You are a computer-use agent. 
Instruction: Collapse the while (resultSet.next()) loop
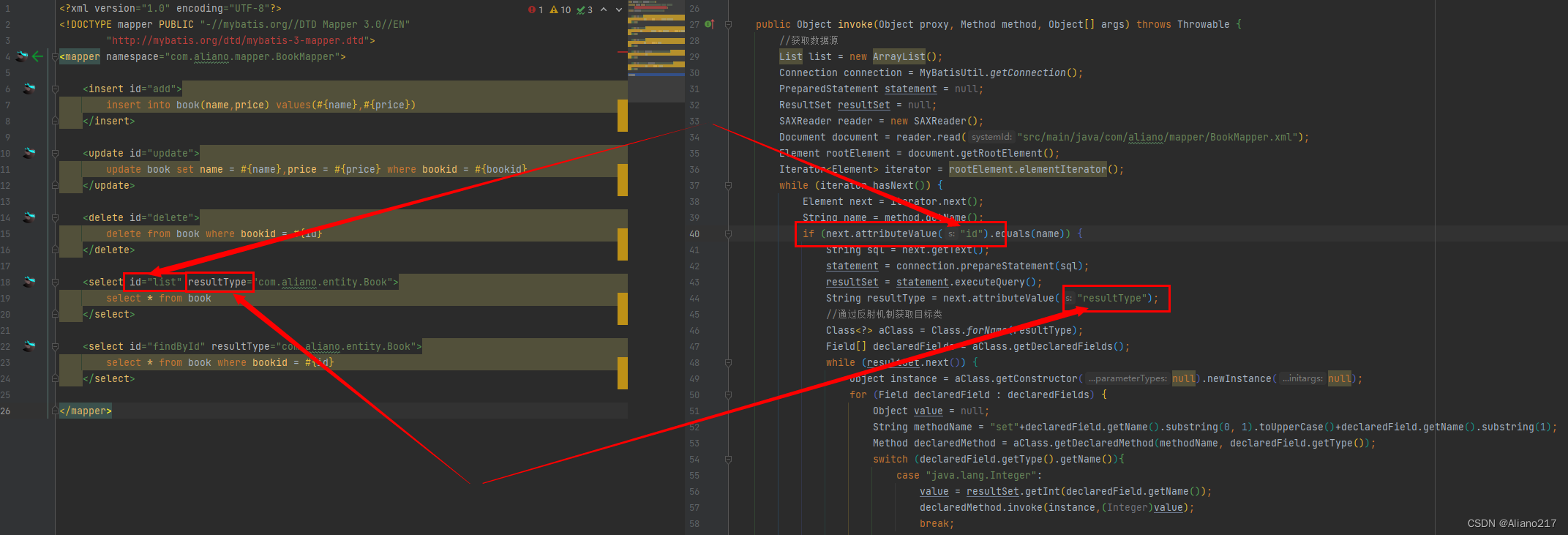coord(728,362)
